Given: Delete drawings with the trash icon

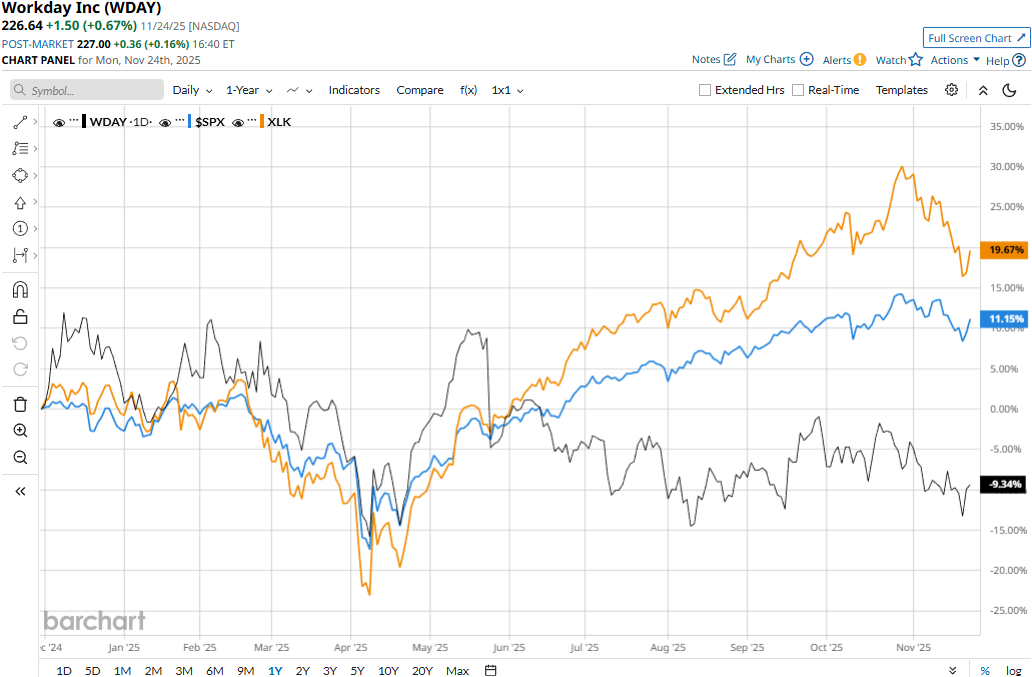Looking at the screenshot, I should (x=20, y=404).
